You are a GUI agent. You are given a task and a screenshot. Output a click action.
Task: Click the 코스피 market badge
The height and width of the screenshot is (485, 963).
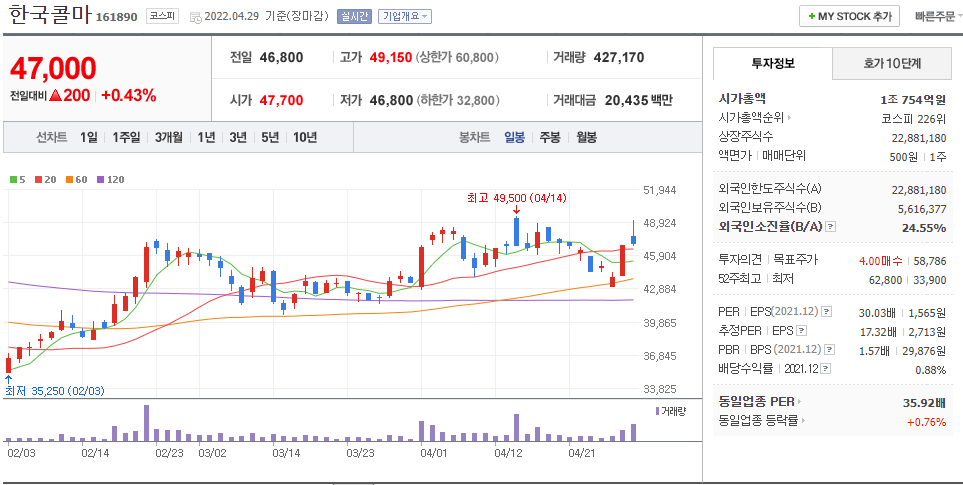click(162, 17)
